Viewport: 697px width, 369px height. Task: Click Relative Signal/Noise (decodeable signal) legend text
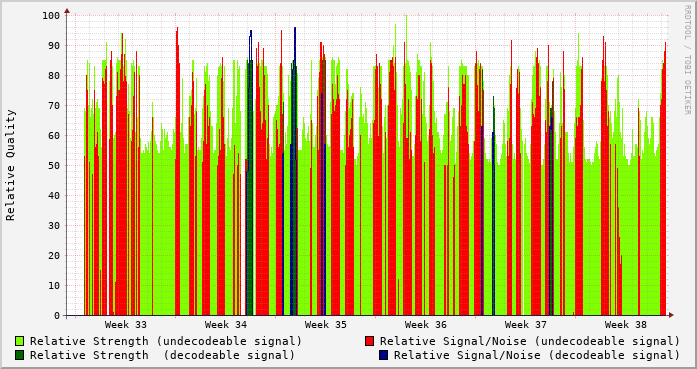pos(537,355)
